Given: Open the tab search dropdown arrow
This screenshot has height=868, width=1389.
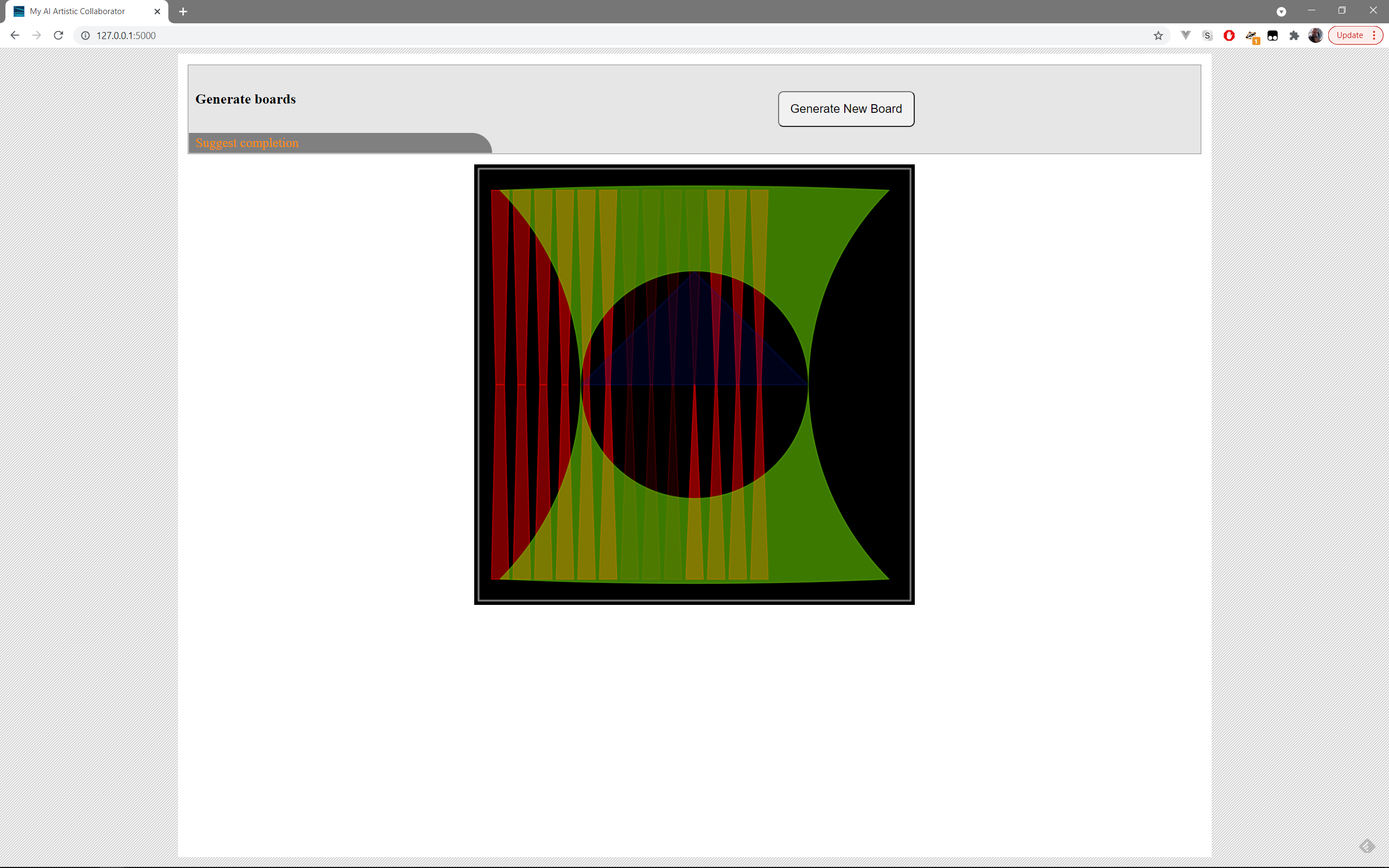Looking at the screenshot, I should [x=1281, y=11].
